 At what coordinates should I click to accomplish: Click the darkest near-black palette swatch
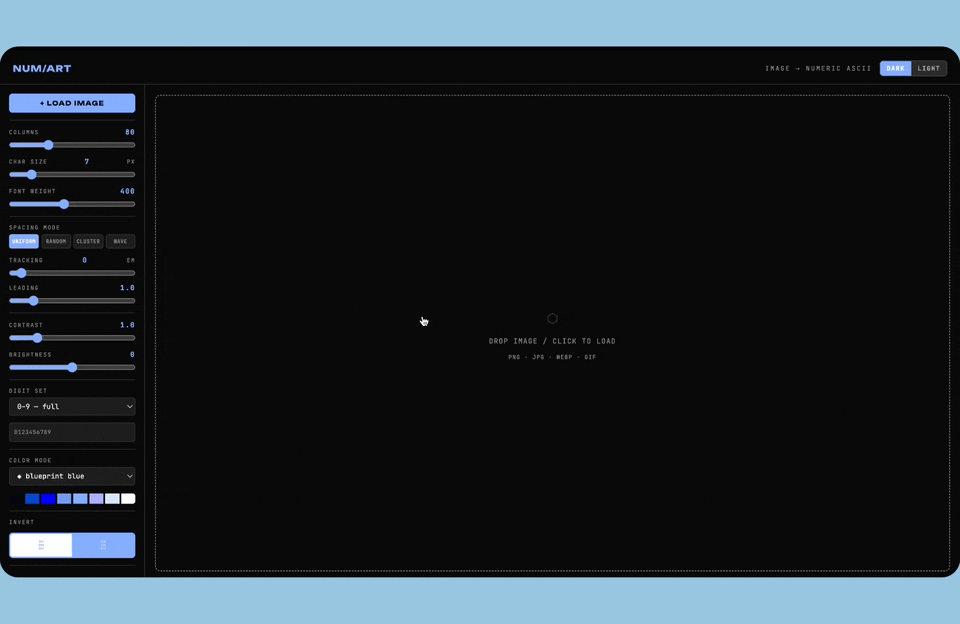coord(17,499)
